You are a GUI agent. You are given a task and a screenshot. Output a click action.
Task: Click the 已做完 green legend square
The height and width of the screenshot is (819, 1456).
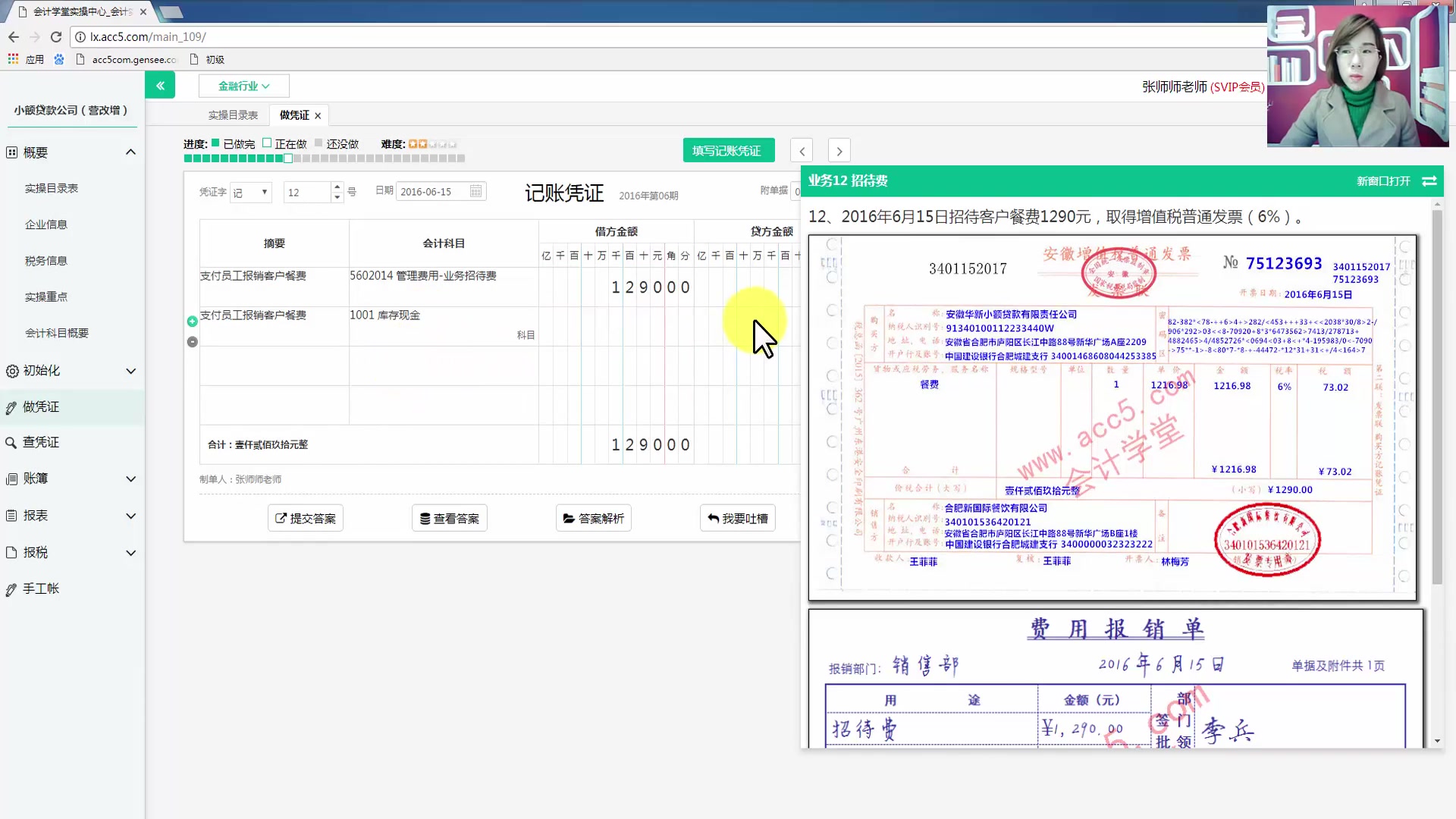click(215, 143)
